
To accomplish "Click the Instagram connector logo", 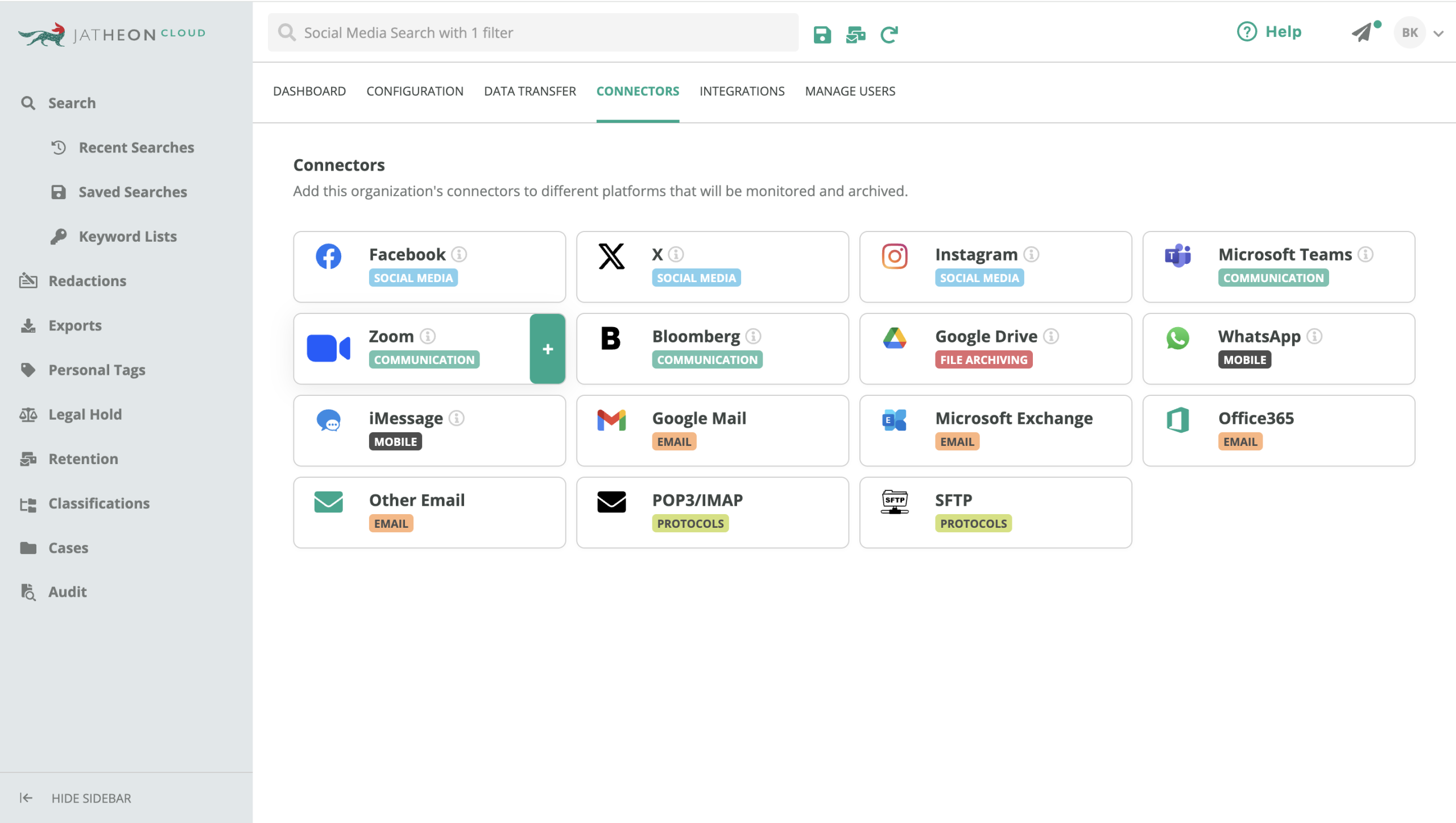I will coord(895,256).
